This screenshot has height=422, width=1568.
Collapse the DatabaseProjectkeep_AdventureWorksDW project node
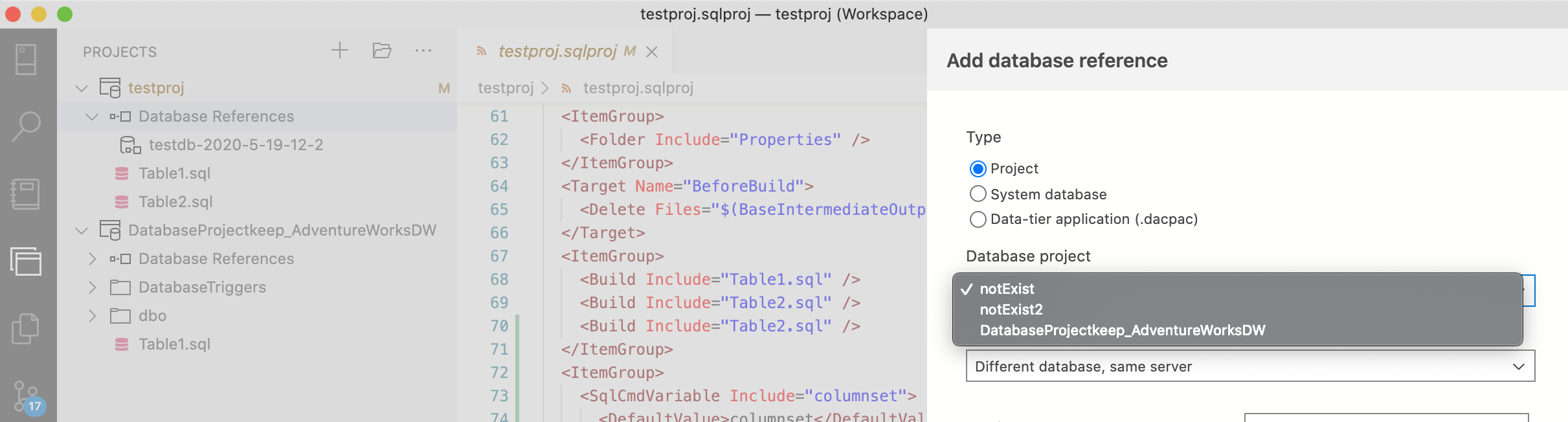tap(82, 230)
